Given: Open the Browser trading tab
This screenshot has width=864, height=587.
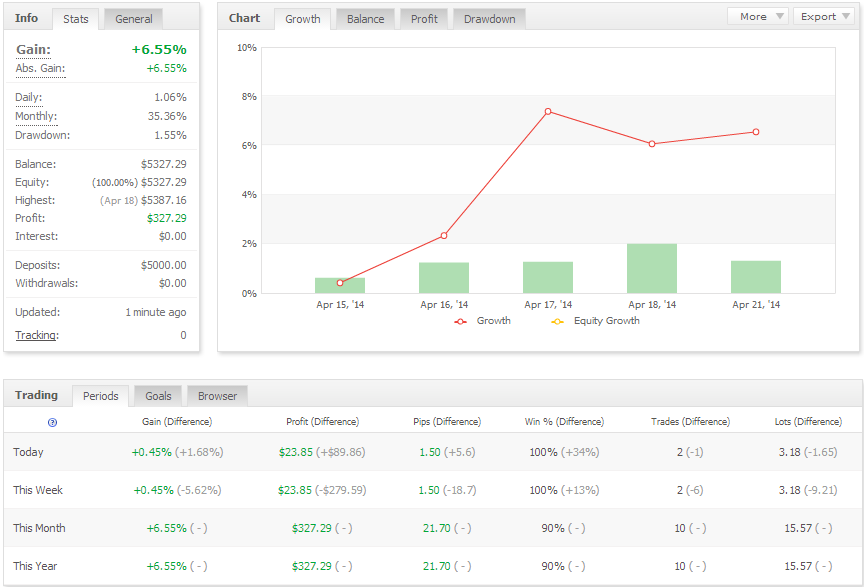Looking at the screenshot, I should tap(217, 396).
